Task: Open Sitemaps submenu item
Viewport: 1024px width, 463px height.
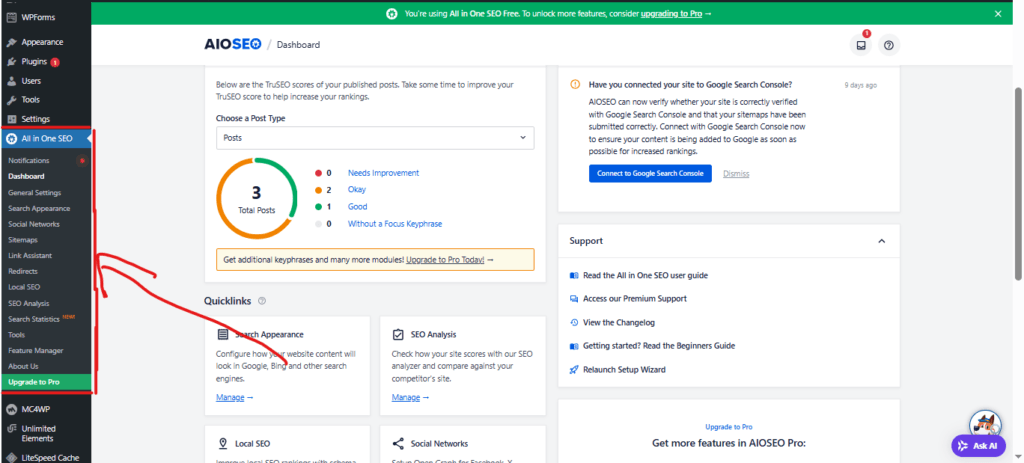Action: 23,240
